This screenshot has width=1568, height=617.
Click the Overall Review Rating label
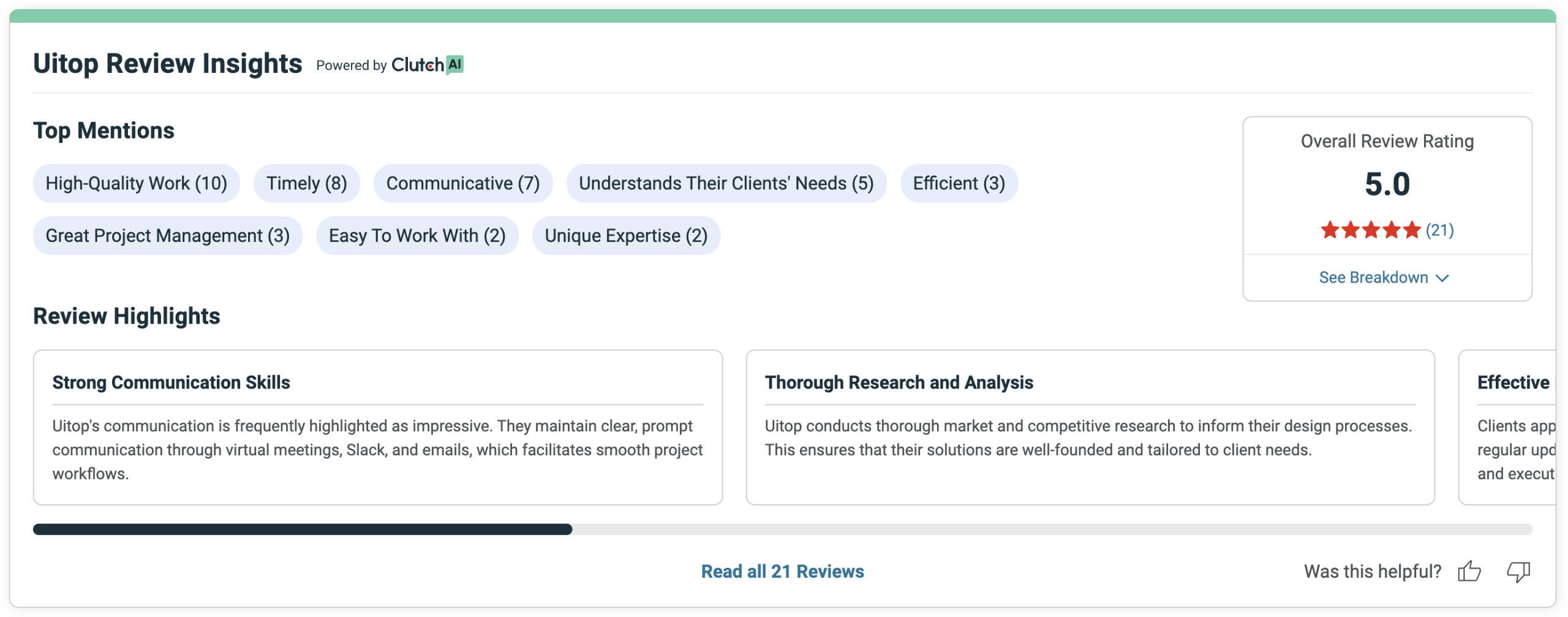[x=1387, y=142]
